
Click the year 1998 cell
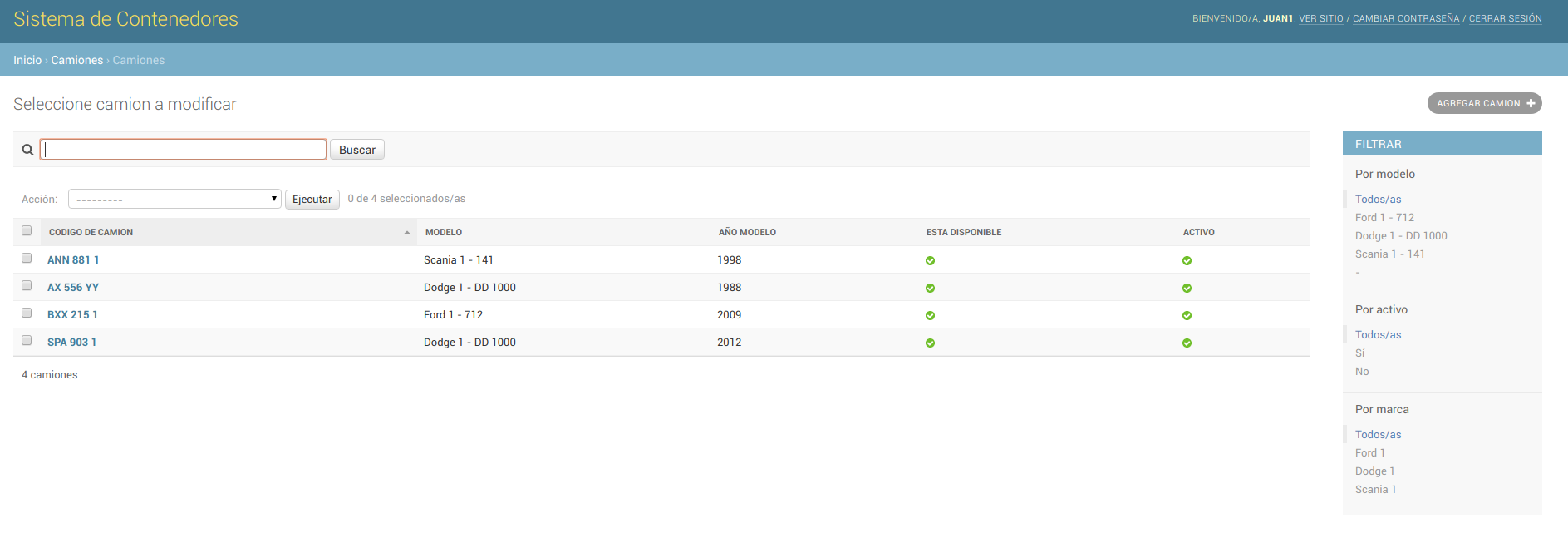(729, 260)
